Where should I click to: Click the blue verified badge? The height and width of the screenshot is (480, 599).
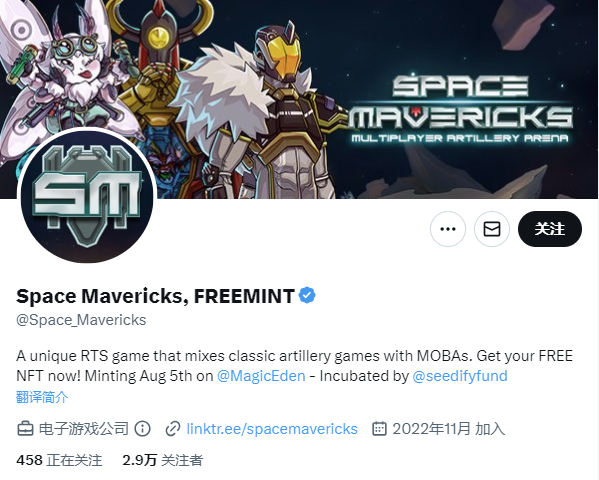coord(307,295)
